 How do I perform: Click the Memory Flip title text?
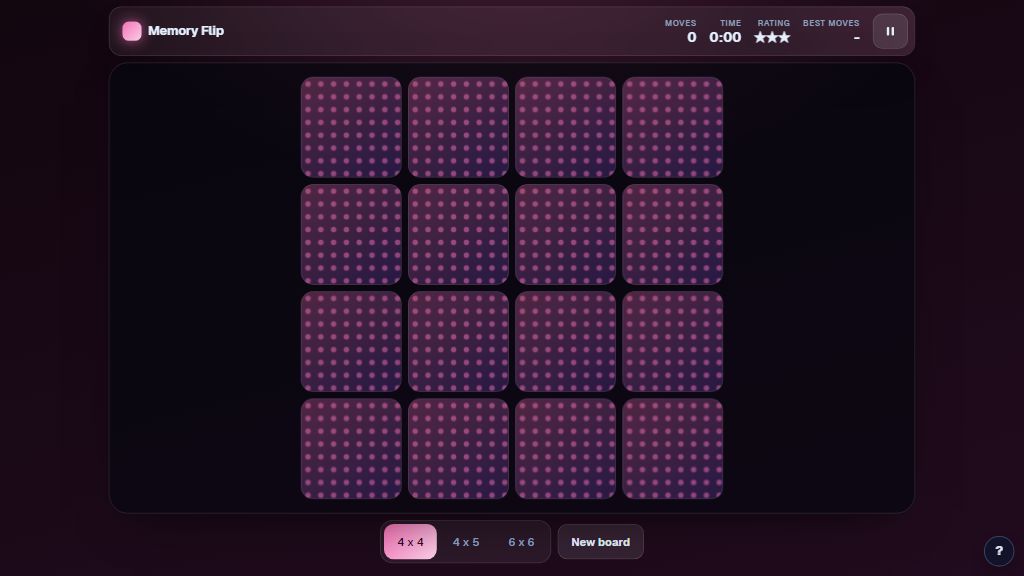click(185, 31)
